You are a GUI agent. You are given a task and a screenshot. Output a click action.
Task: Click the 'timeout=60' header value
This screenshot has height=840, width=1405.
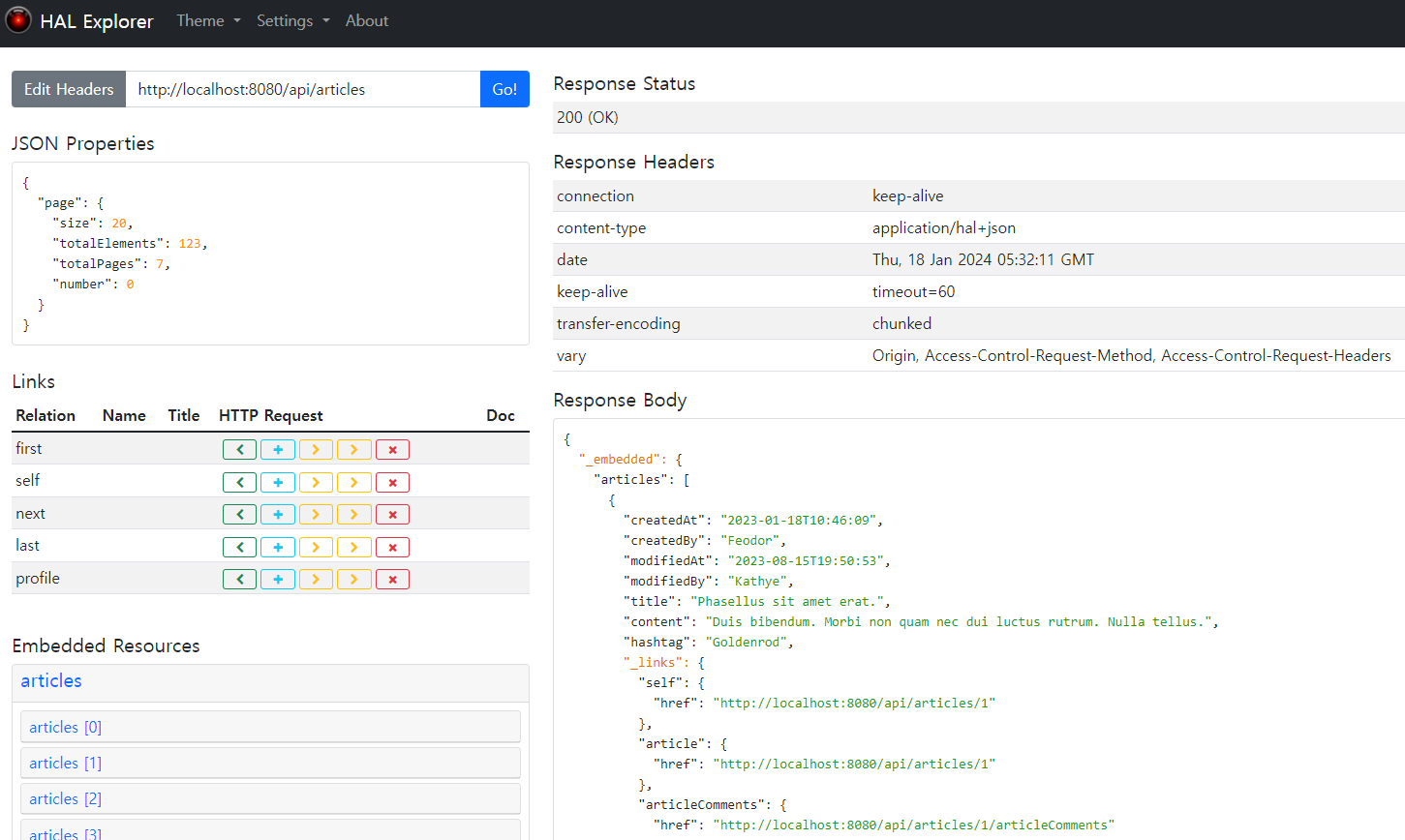point(913,291)
